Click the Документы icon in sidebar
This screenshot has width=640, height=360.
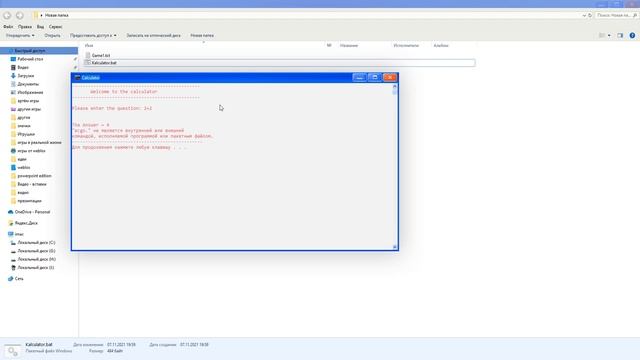13,84
